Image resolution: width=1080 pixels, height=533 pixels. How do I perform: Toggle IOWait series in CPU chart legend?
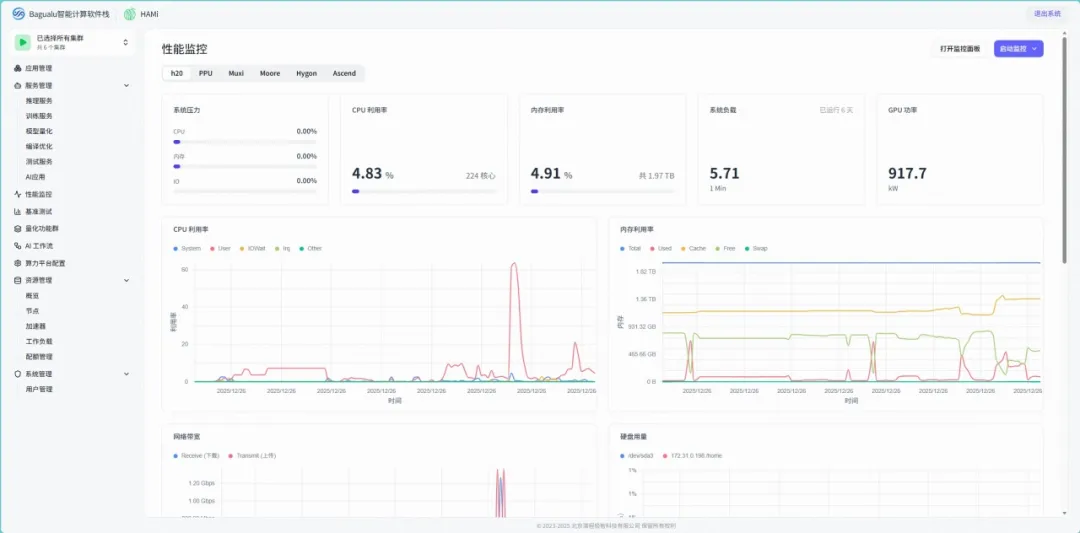point(253,248)
